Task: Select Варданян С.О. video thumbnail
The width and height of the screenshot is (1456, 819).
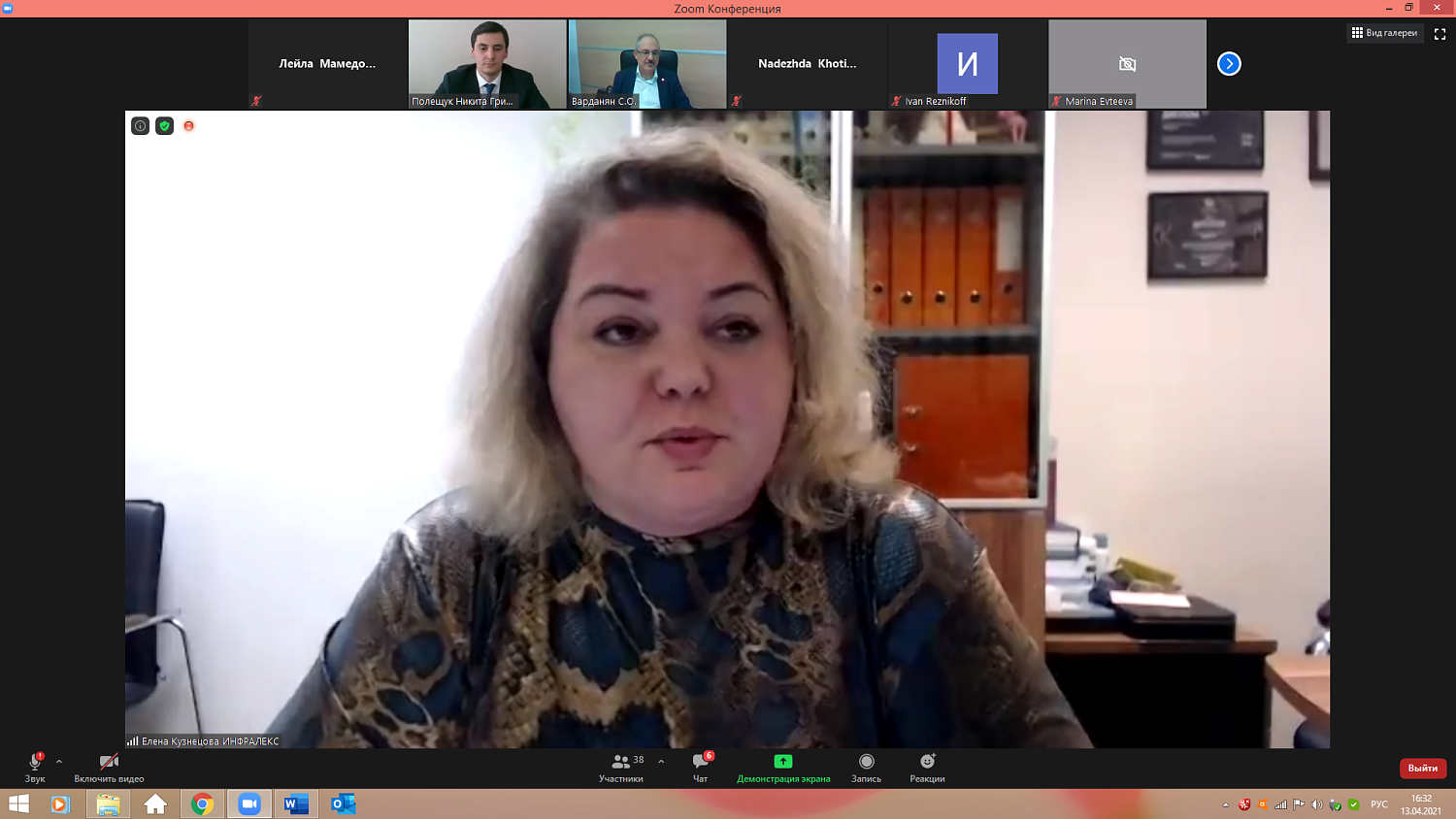Action: (647, 64)
